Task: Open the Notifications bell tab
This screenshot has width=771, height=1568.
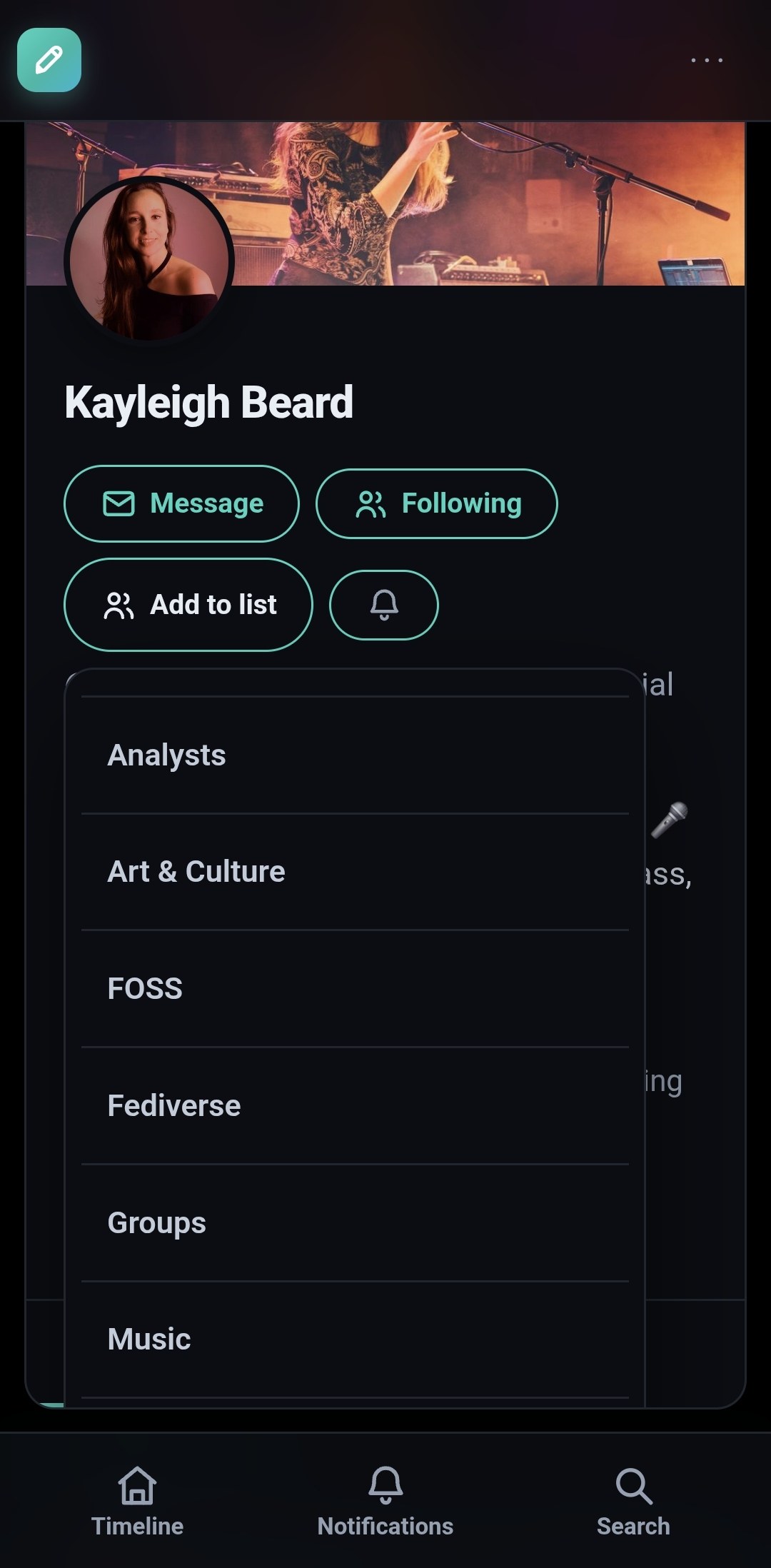Action: (385, 1502)
